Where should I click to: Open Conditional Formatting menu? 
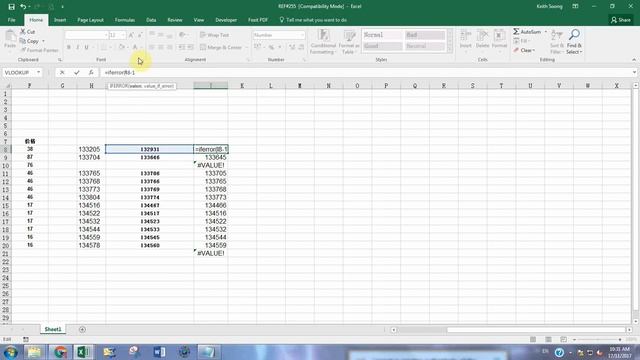323,41
